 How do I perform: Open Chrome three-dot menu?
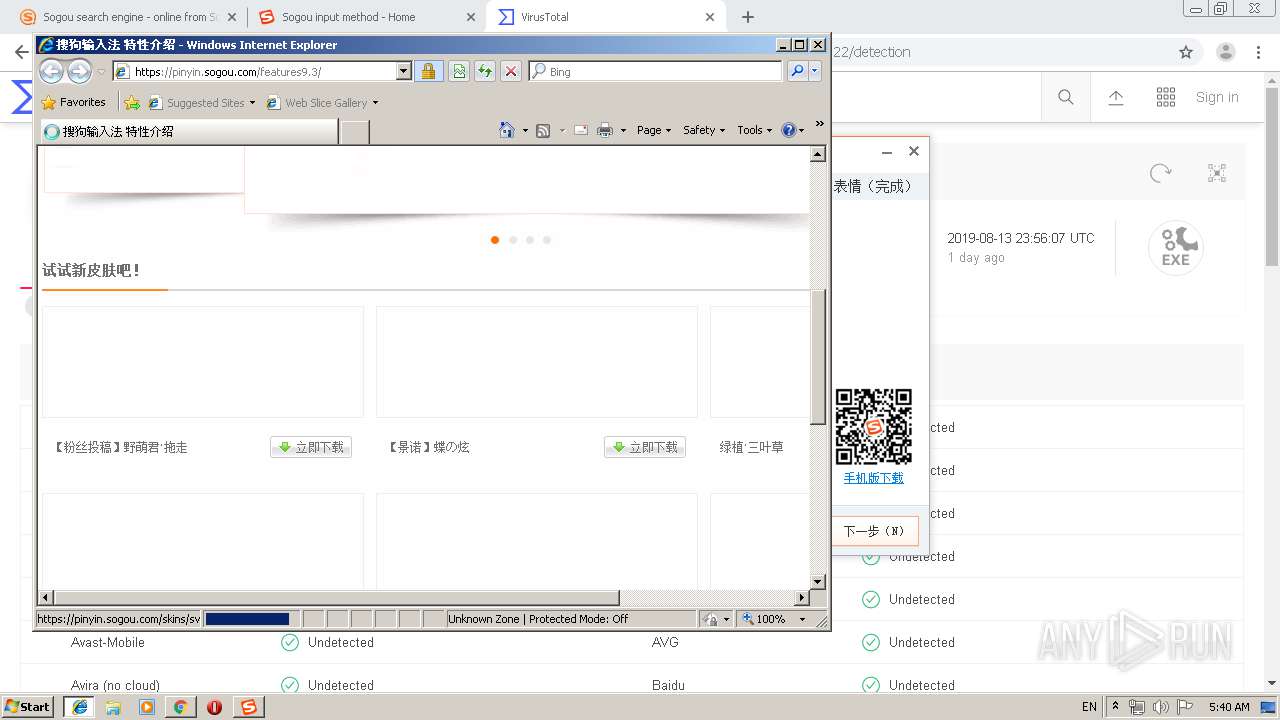[1259, 52]
